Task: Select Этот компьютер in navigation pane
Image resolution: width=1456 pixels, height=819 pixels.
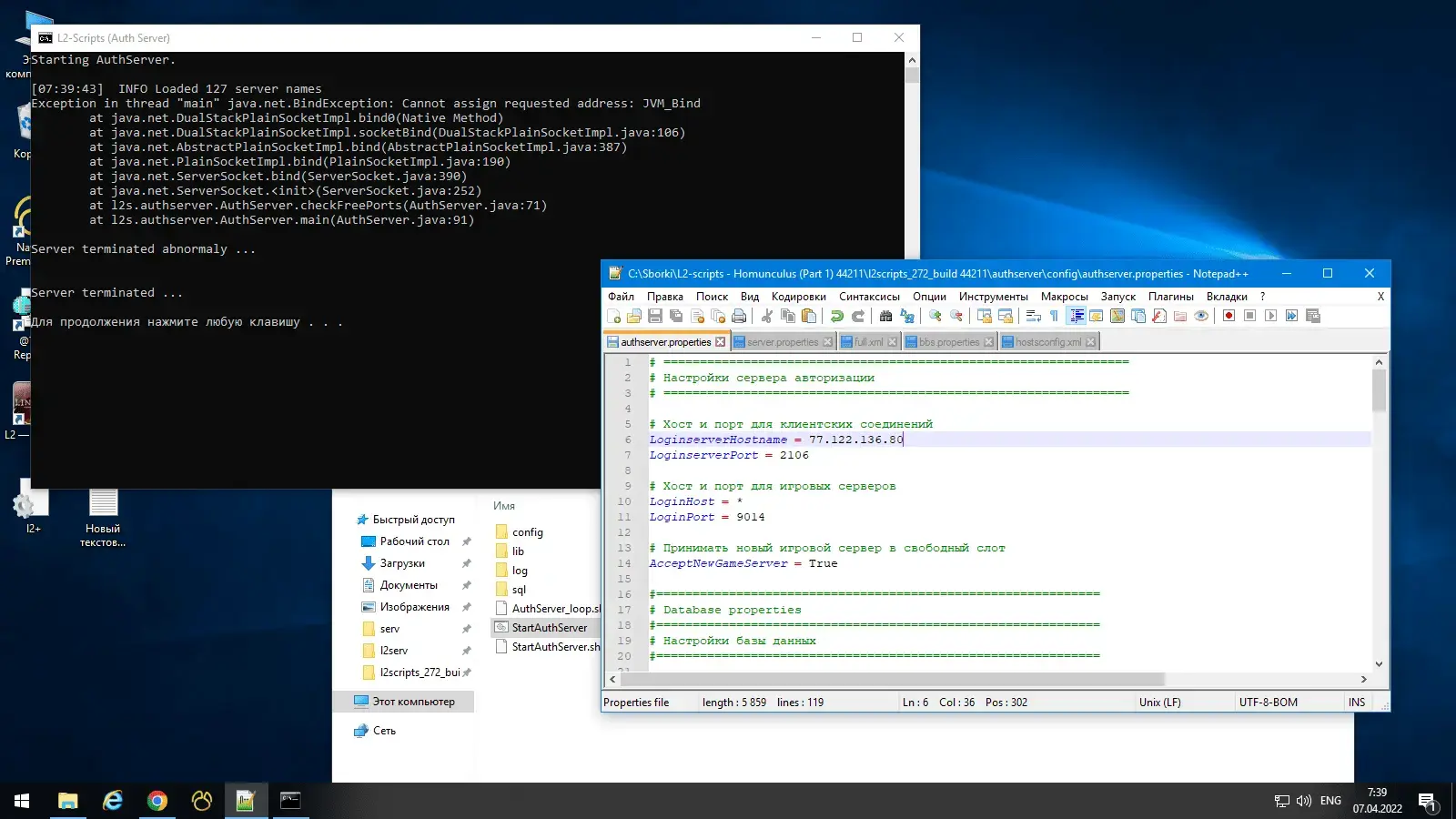Action: (x=405, y=702)
